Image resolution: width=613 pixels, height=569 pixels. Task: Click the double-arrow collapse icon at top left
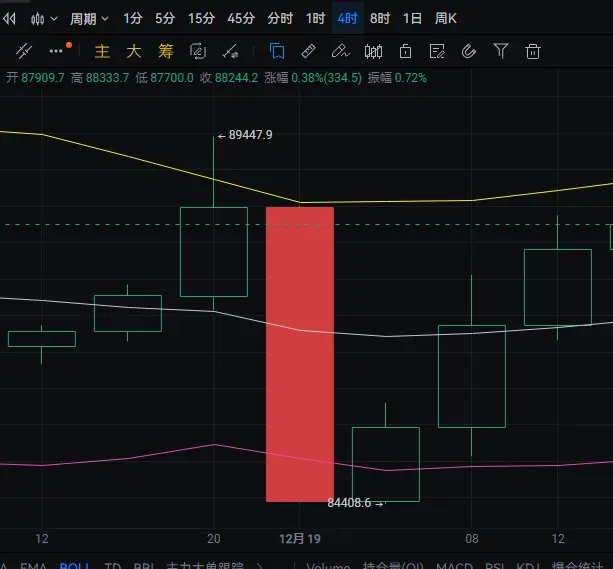click(9, 18)
